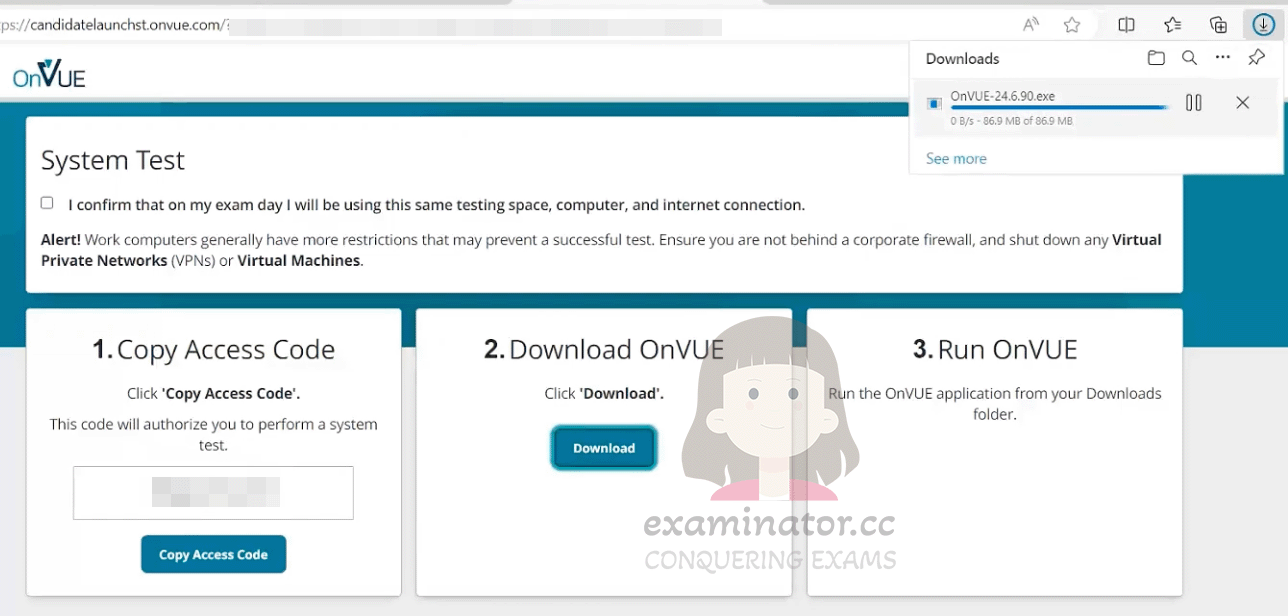Add page to favorites with star icon
This screenshot has height=616, width=1288.
coord(1072,25)
